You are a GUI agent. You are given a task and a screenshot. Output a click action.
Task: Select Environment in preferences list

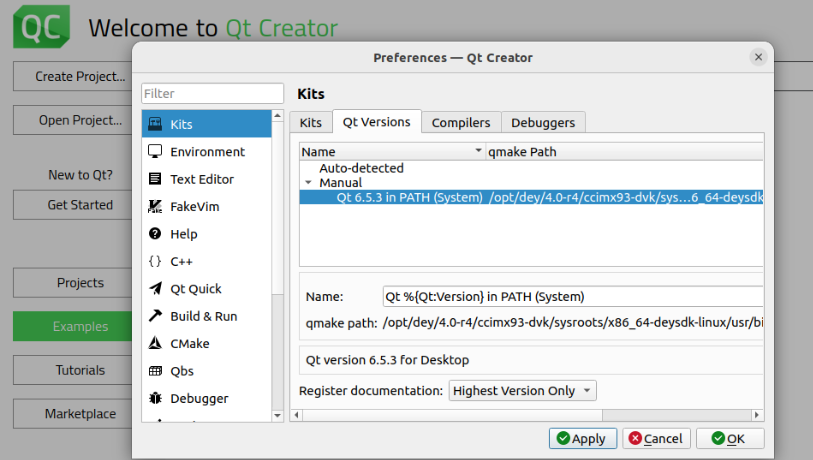tap(206, 151)
